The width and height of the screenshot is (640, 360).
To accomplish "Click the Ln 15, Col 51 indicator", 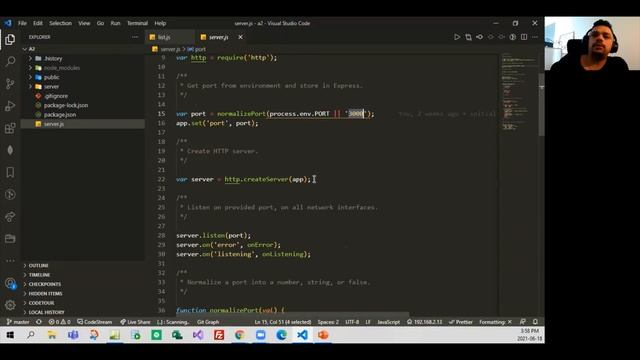I will 282,322.
